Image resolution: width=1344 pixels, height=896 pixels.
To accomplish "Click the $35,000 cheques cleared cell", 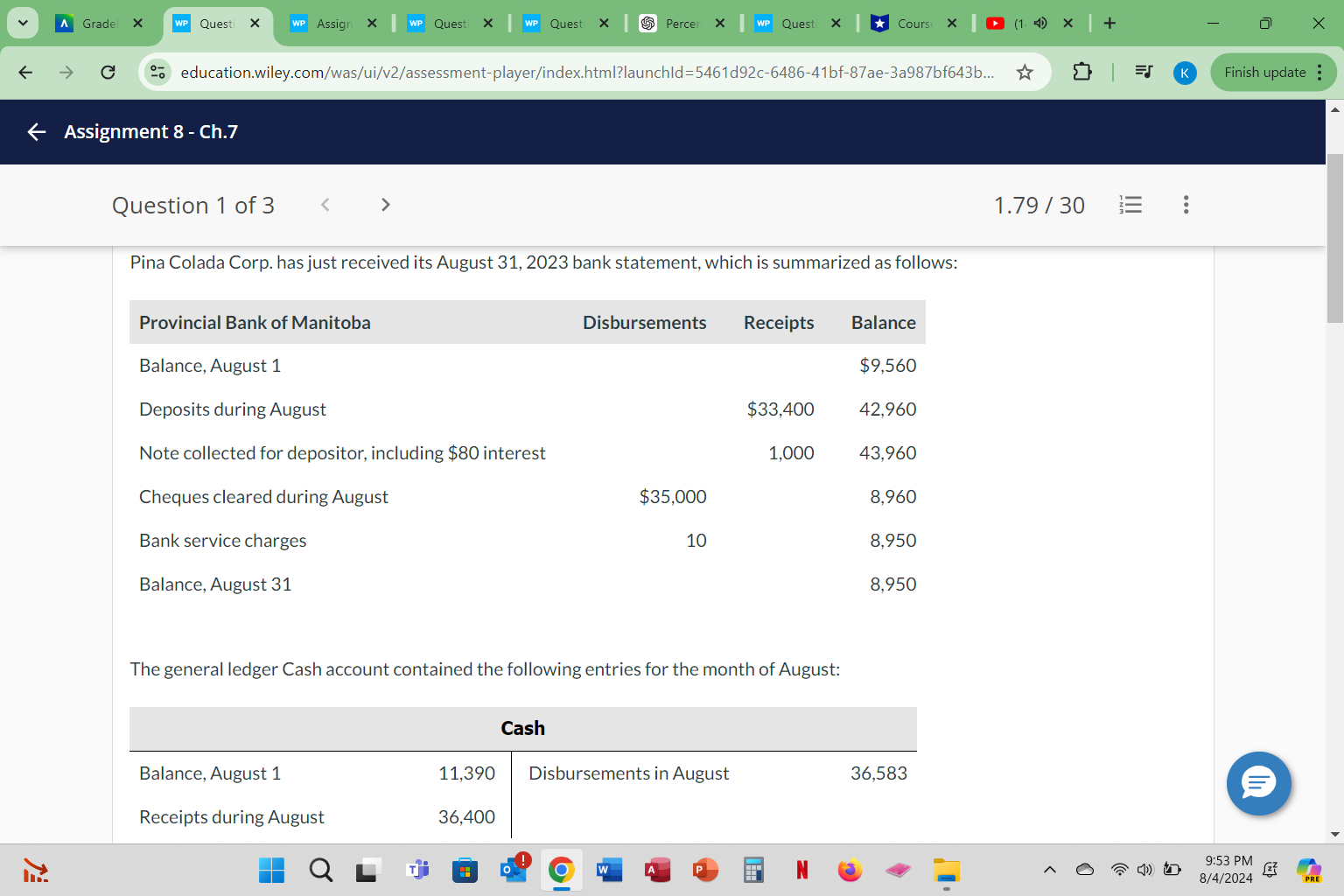I will (x=673, y=497).
